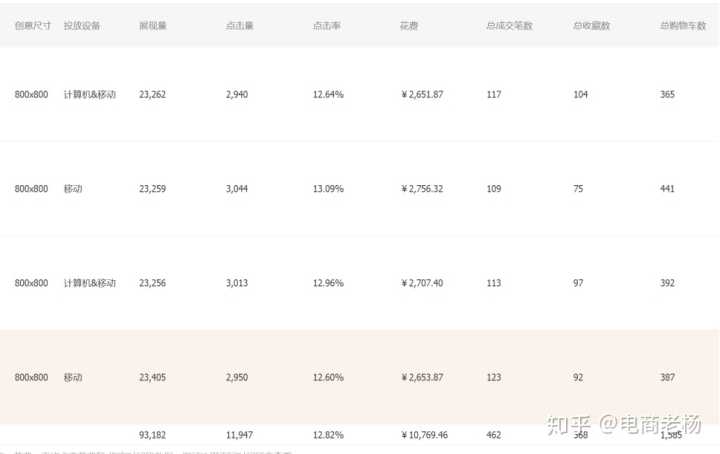
Task: Select the 花费 column header
Action: pos(409,25)
